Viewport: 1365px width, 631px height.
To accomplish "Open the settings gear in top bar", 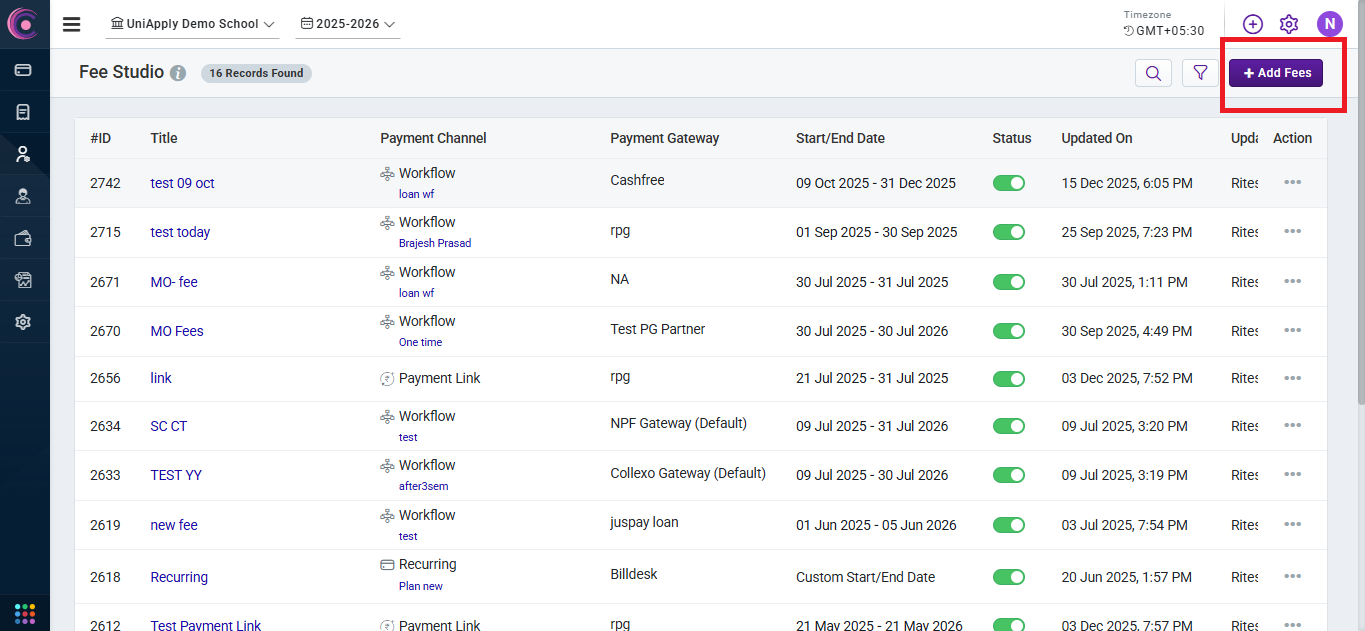I will (x=1289, y=24).
